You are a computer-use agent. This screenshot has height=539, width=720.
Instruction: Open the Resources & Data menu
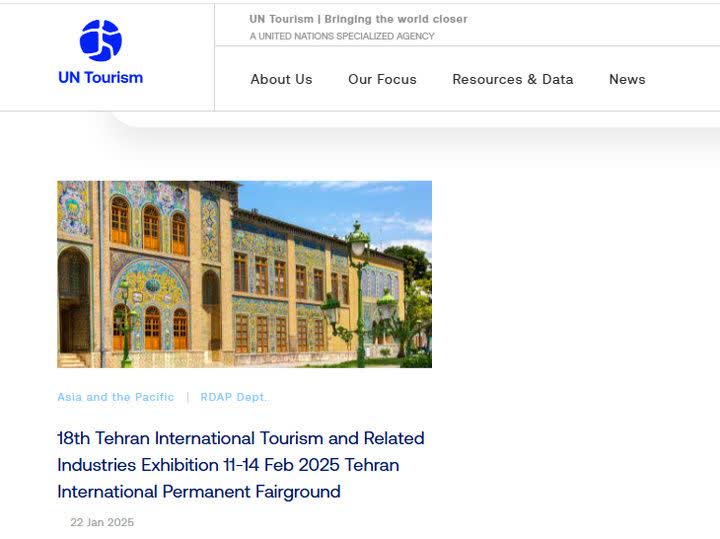(x=513, y=79)
